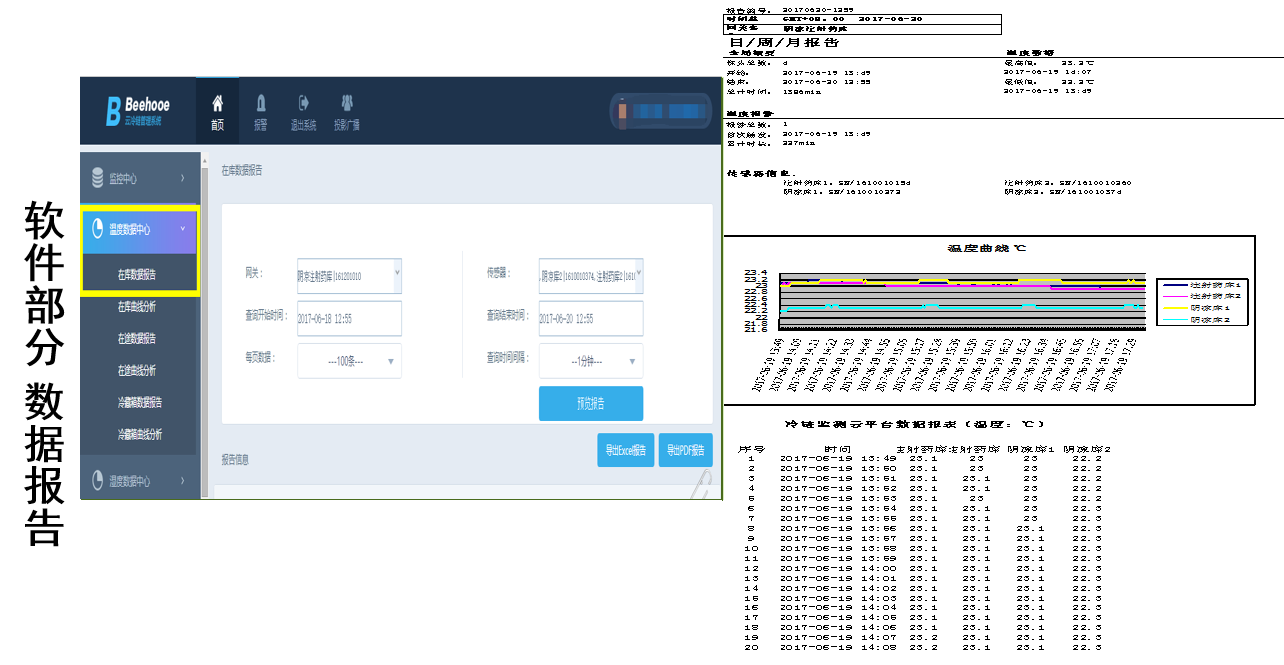Click the 导出Excel报告 button

coord(626,450)
